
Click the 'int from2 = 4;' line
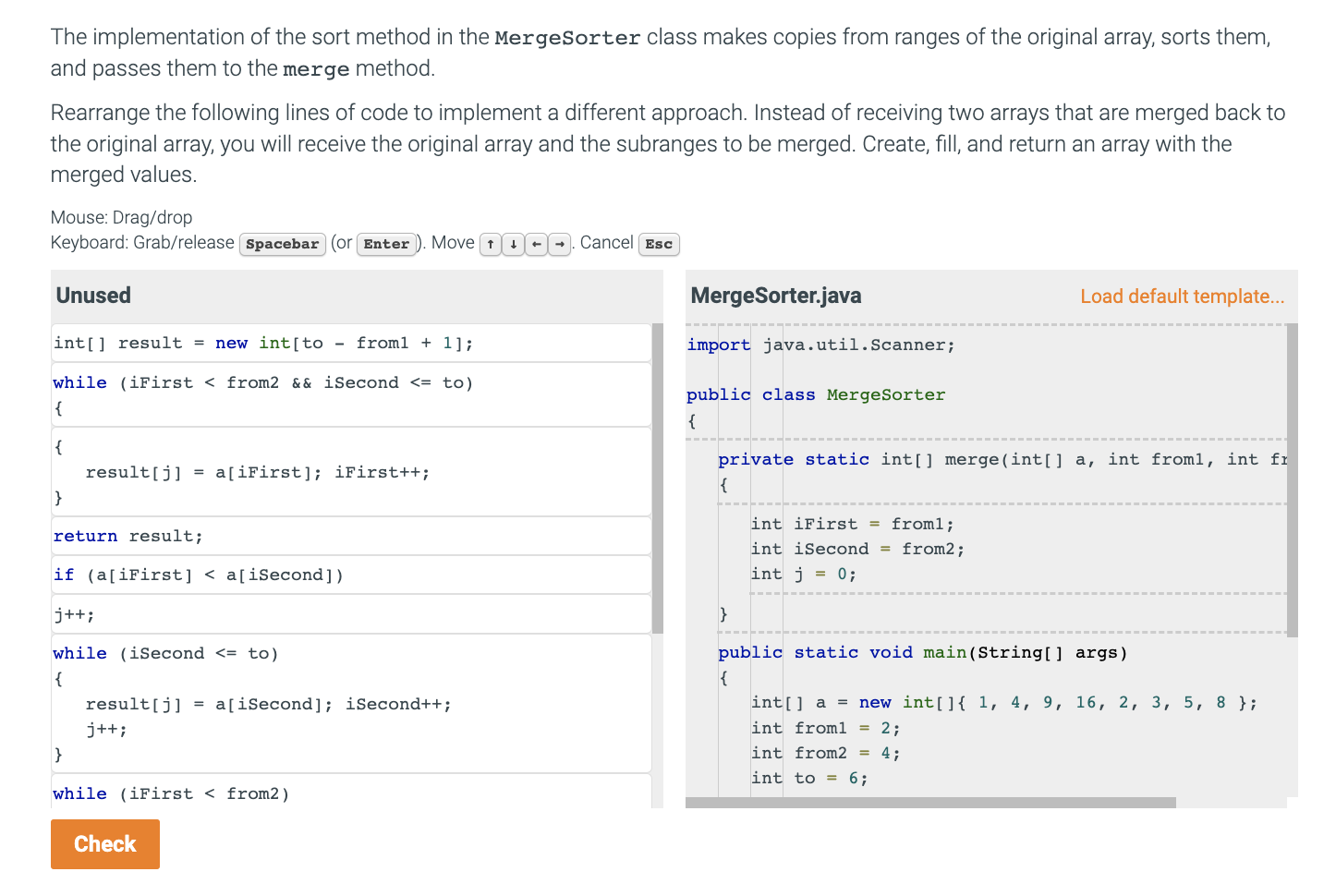[x=825, y=753]
